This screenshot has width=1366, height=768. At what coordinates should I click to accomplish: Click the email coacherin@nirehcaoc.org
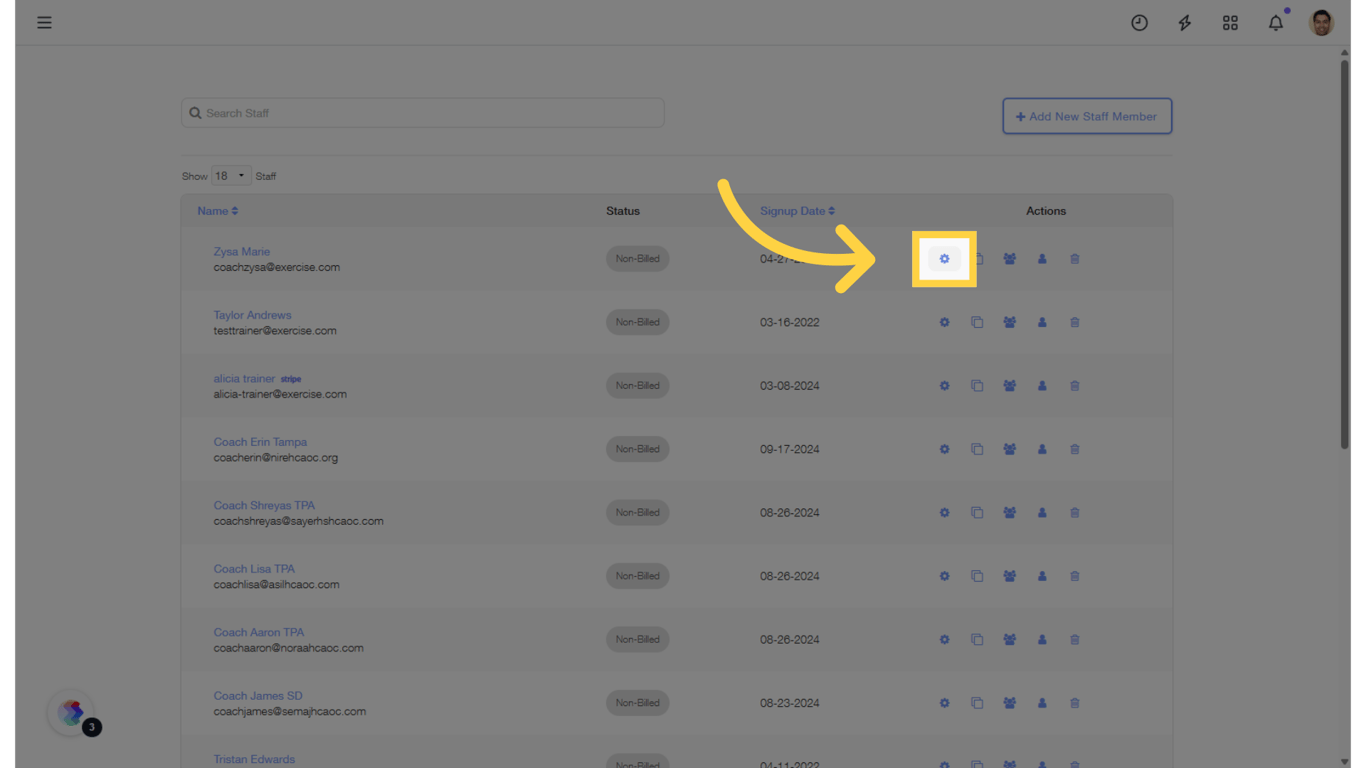tap(276, 458)
